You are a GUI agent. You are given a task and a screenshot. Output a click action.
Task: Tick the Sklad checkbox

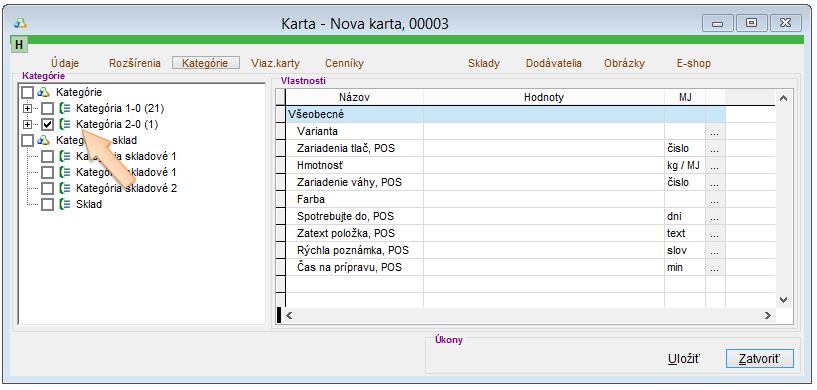click(47, 204)
